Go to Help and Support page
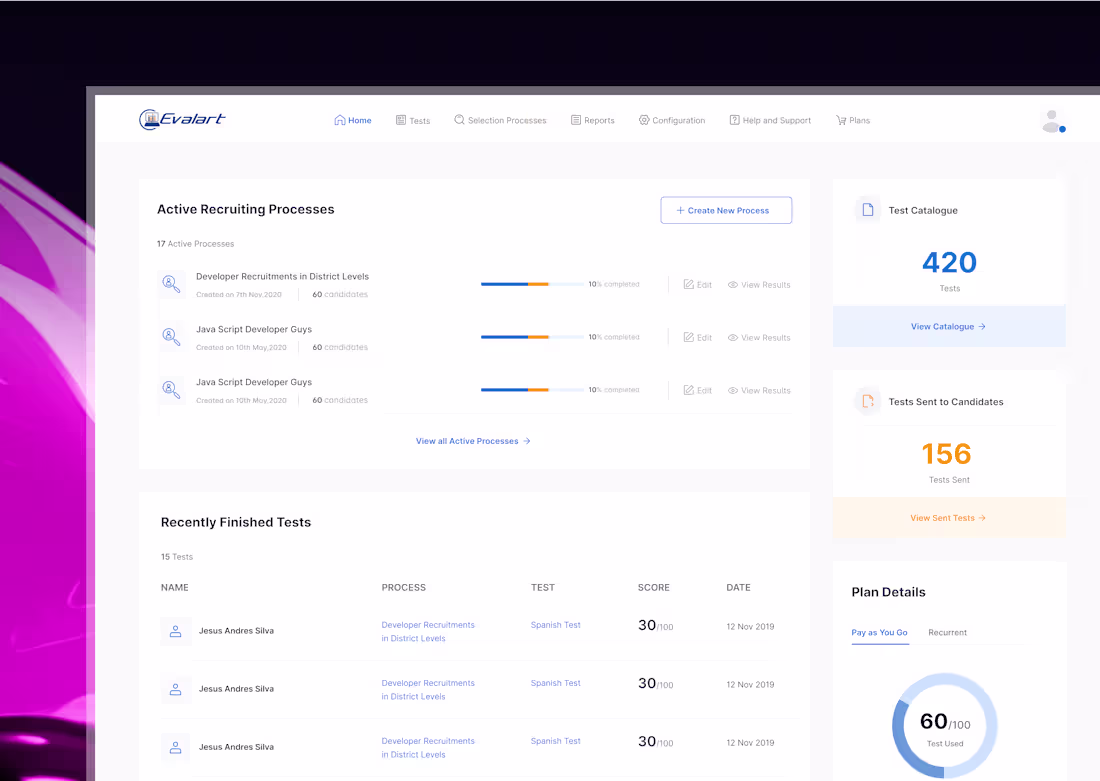This screenshot has height=781, width=1100. (770, 121)
